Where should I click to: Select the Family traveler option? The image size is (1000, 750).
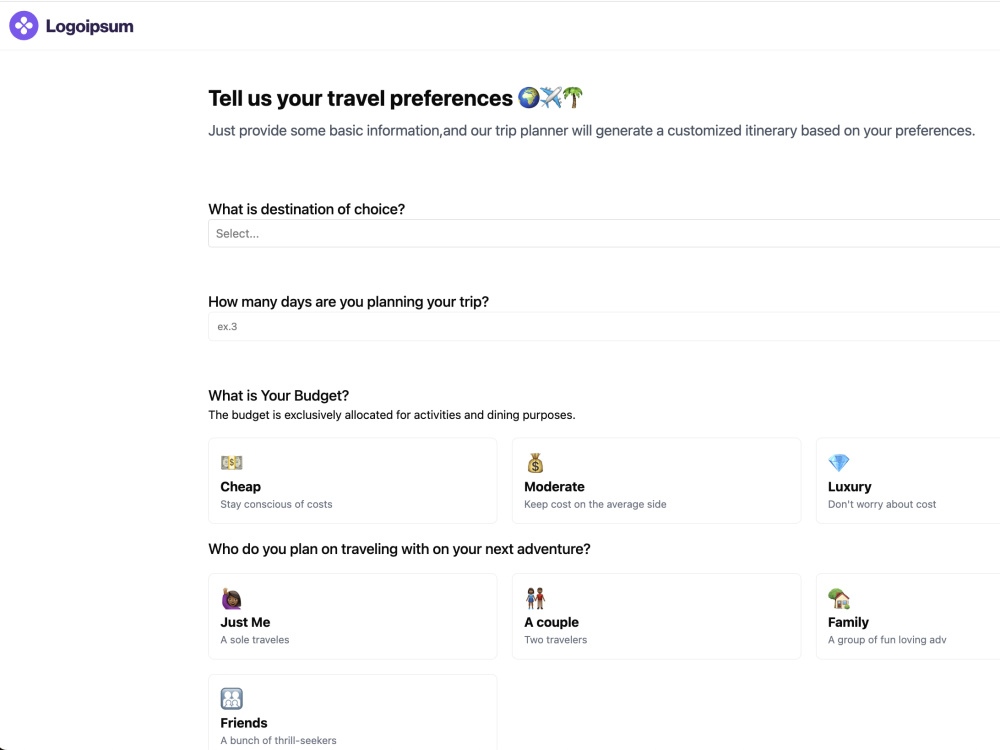click(x=908, y=616)
